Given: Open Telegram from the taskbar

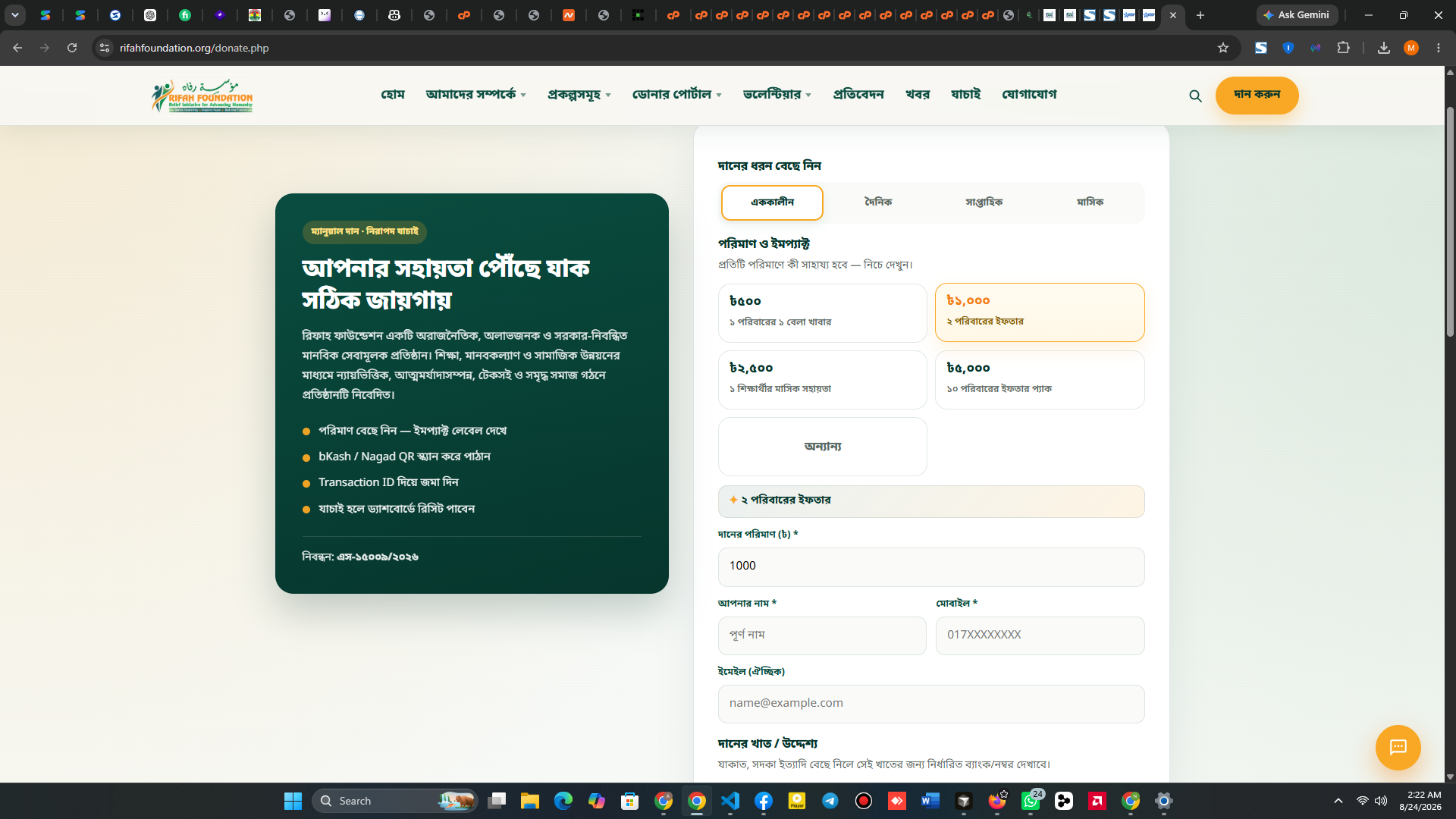Looking at the screenshot, I should click(x=830, y=801).
